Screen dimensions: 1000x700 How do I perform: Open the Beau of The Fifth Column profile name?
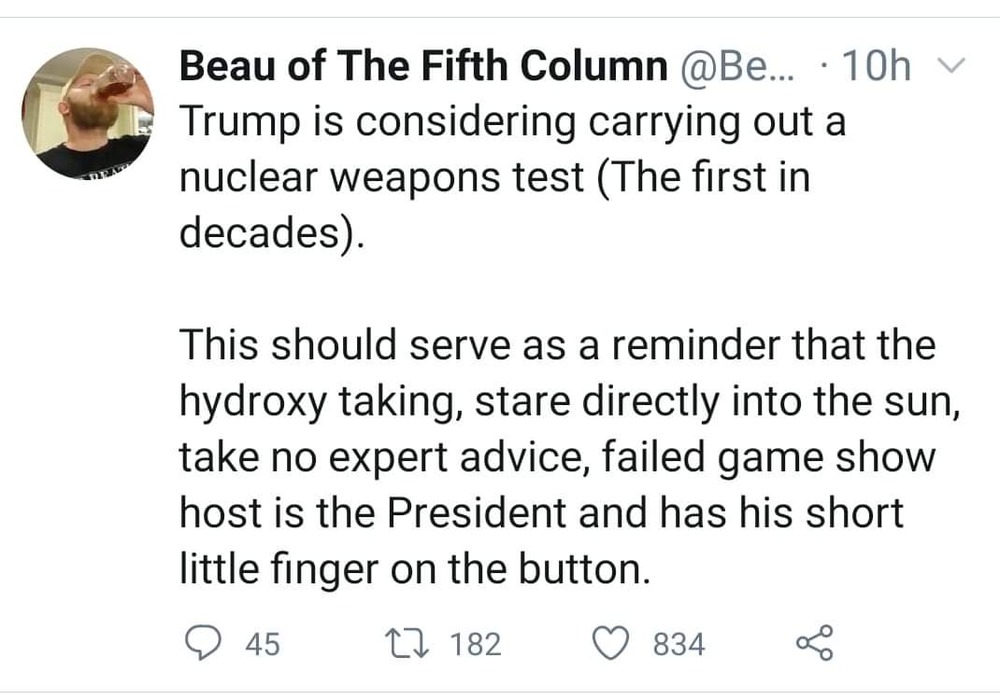coord(423,68)
